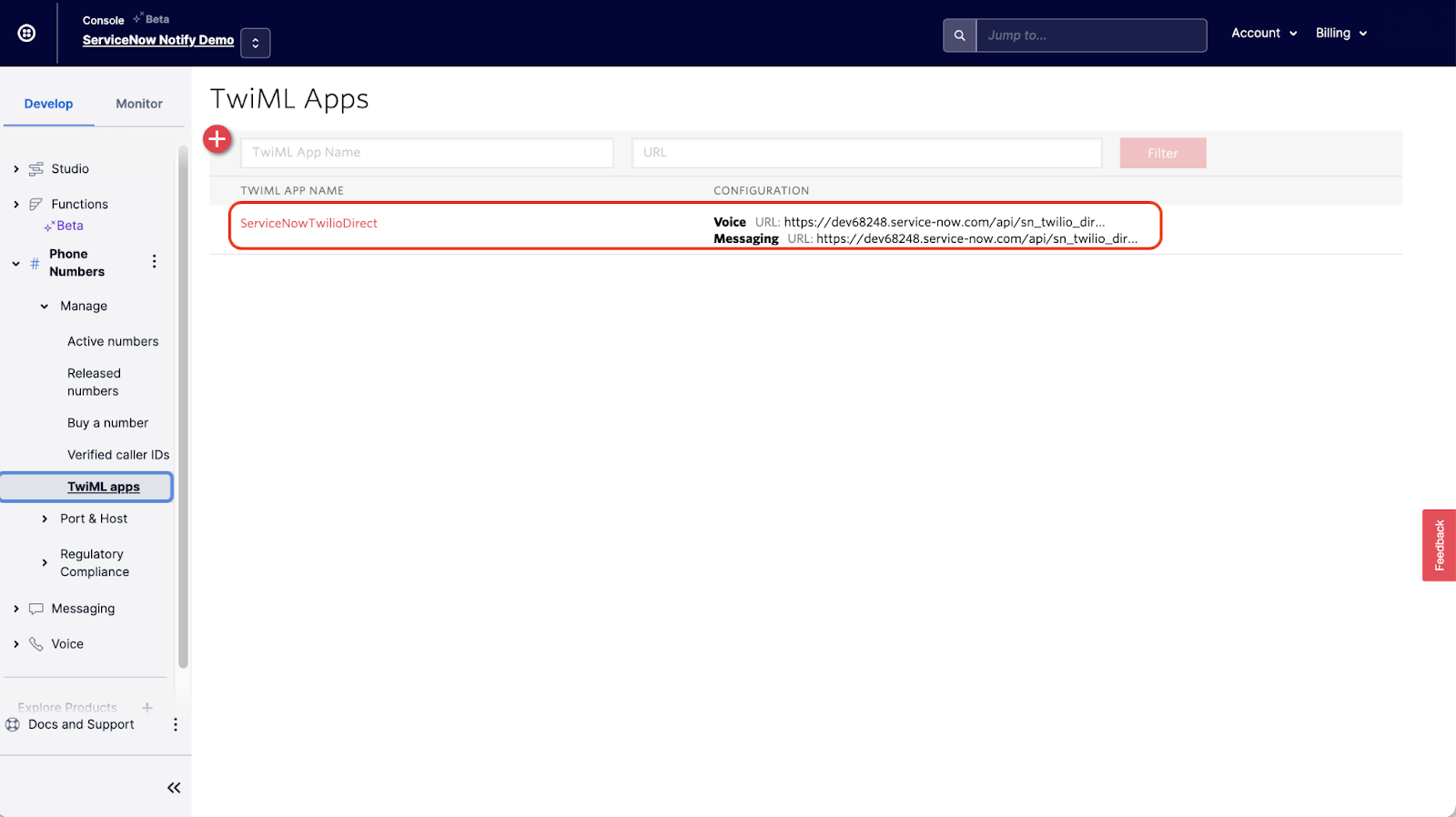Image resolution: width=1456 pixels, height=817 pixels.
Task: Click the Docs and Support lifebuoy icon
Action: [x=13, y=724]
